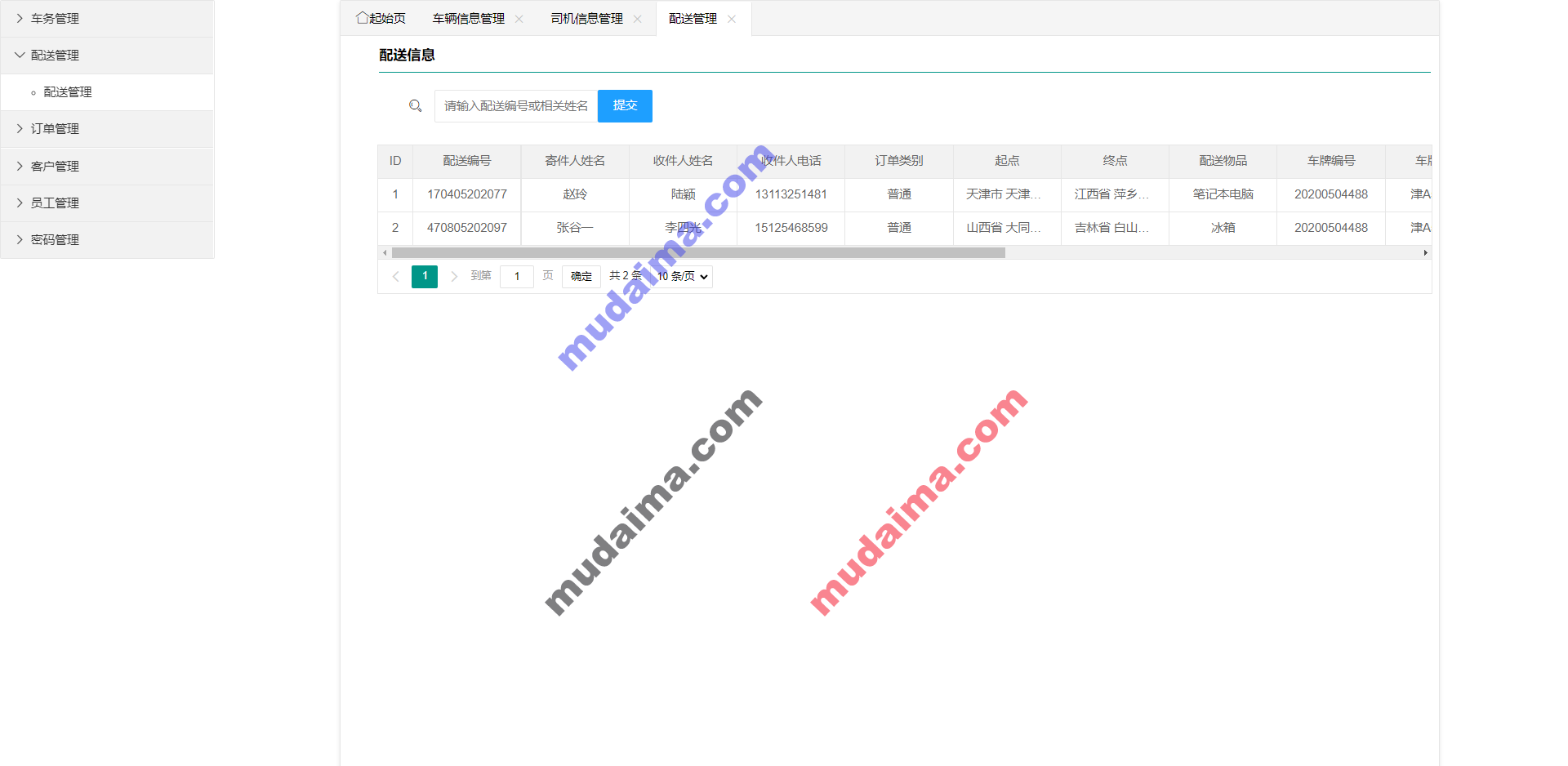Click 寄件人姓名 column header
Screen dimensions: 1568x766
[575, 162]
